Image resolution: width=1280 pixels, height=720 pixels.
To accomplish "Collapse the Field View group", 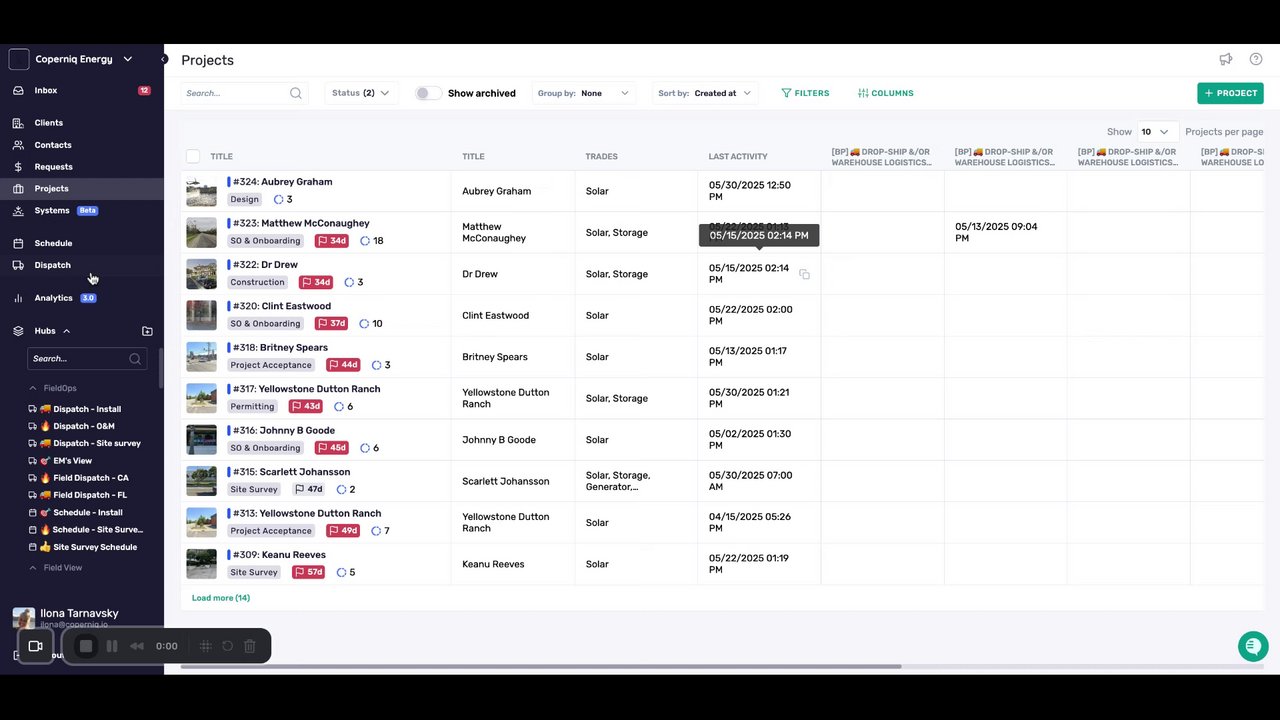I will point(33,568).
